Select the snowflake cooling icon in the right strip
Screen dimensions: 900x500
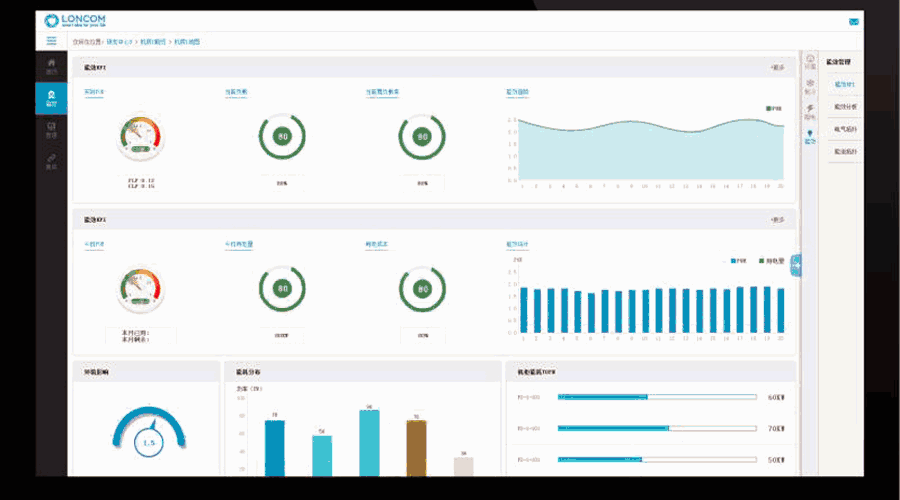(810, 86)
